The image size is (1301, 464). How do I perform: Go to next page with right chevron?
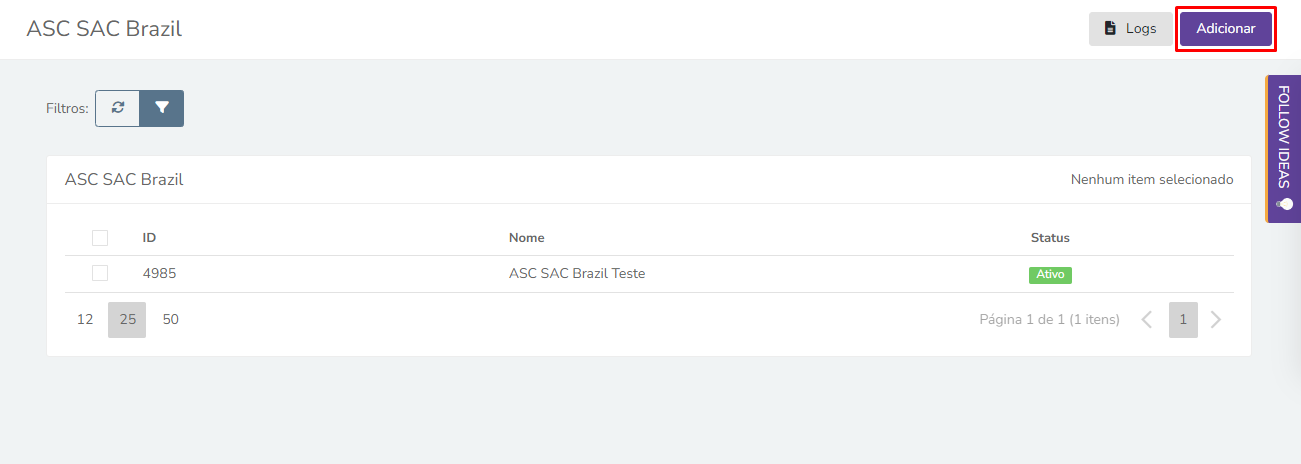[x=1216, y=320]
